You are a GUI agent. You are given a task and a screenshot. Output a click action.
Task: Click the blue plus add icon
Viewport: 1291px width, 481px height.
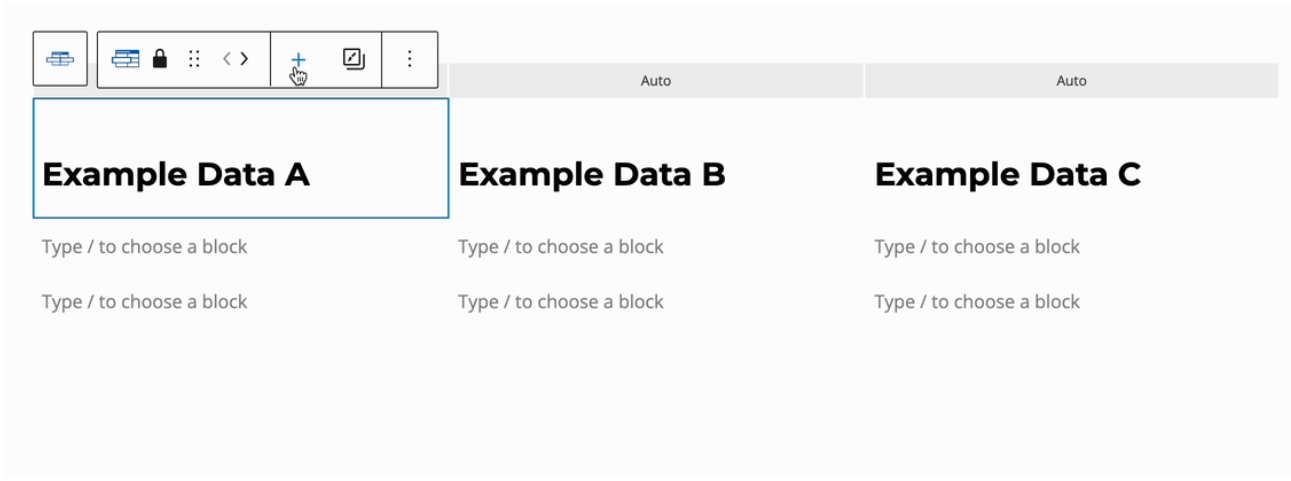tap(298, 59)
